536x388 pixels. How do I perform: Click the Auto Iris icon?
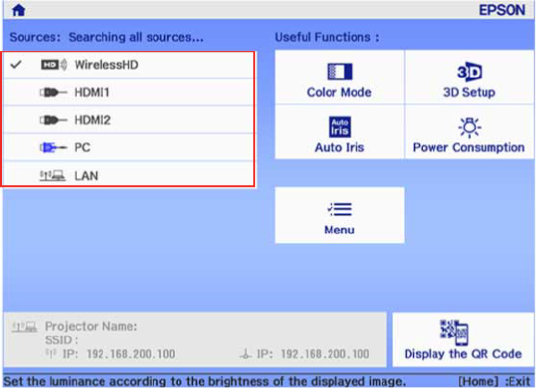click(x=339, y=127)
